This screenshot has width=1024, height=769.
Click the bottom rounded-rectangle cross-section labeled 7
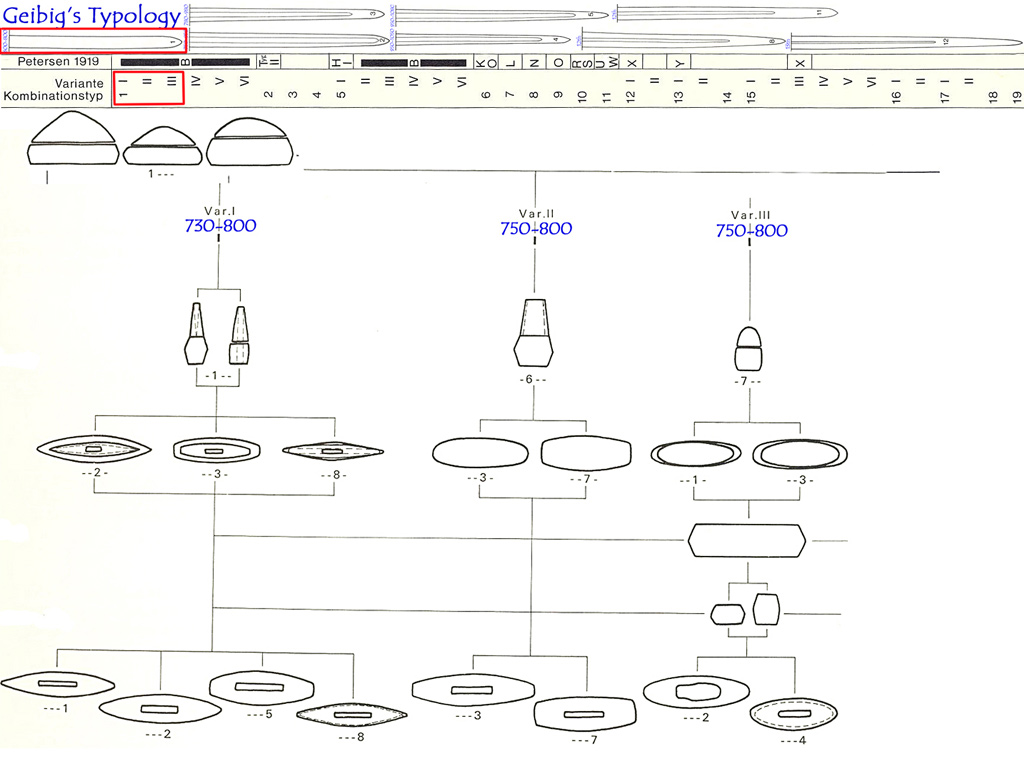click(x=585, y=714)
